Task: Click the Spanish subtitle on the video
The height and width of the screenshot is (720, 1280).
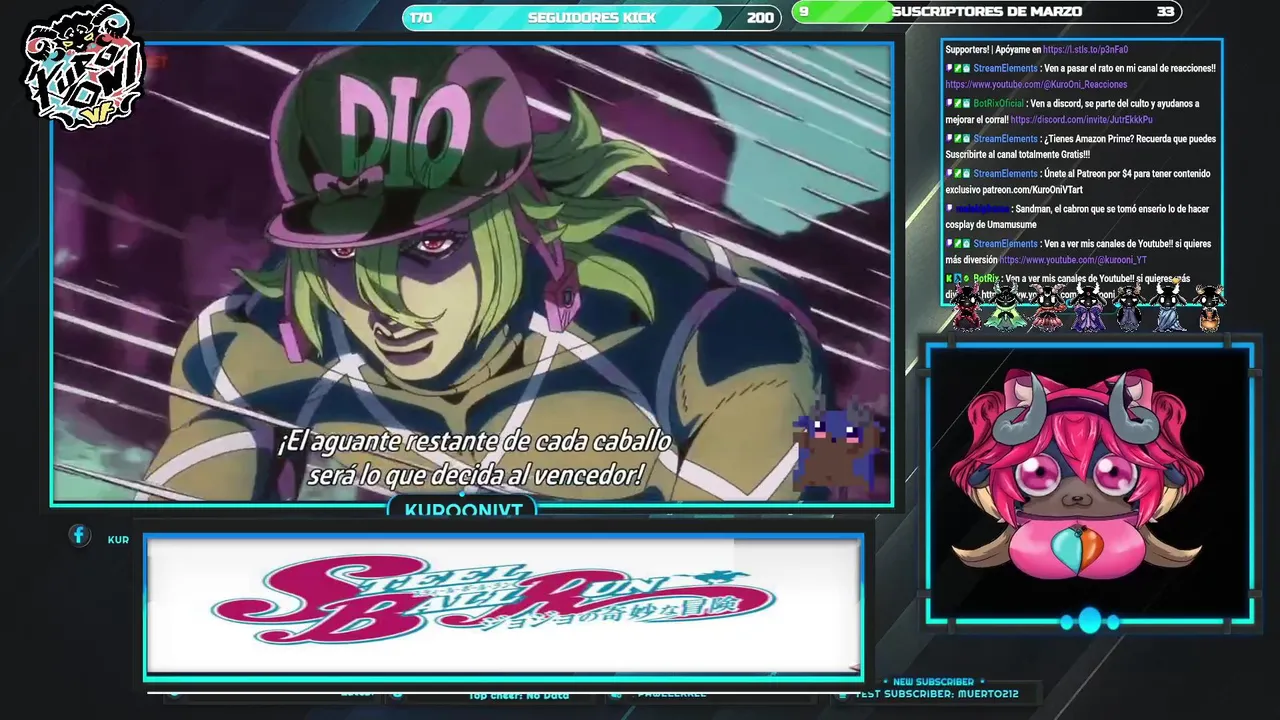Action: click(474, 457)
